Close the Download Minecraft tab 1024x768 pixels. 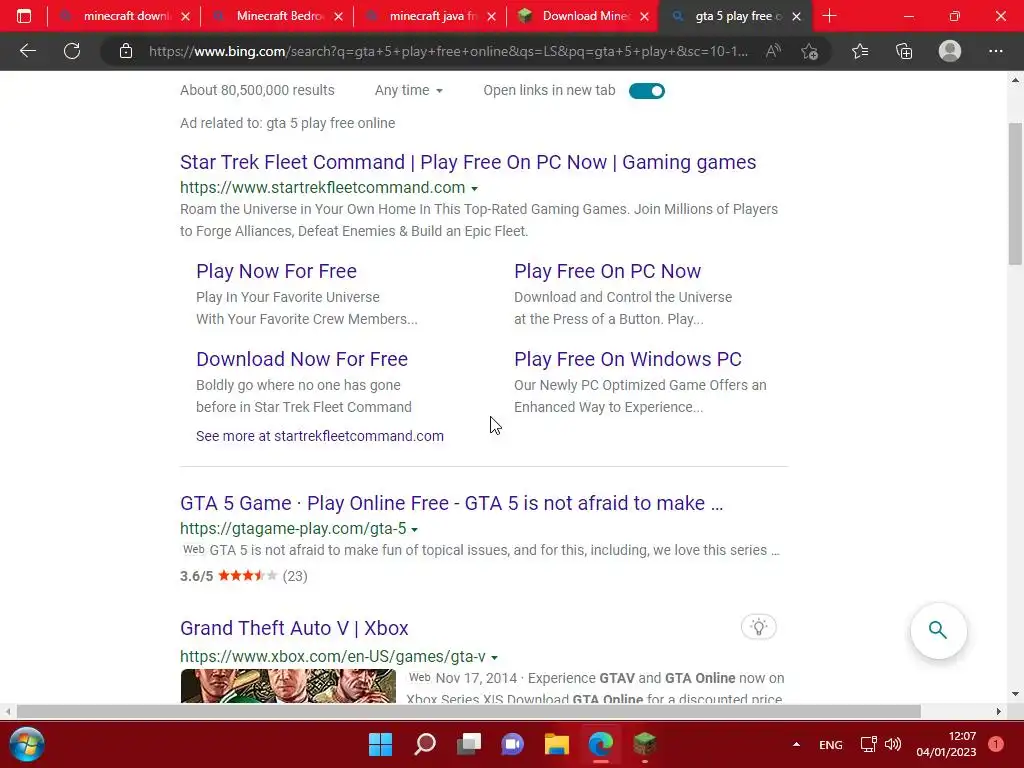pyautogui.click(x=645, y=16)
